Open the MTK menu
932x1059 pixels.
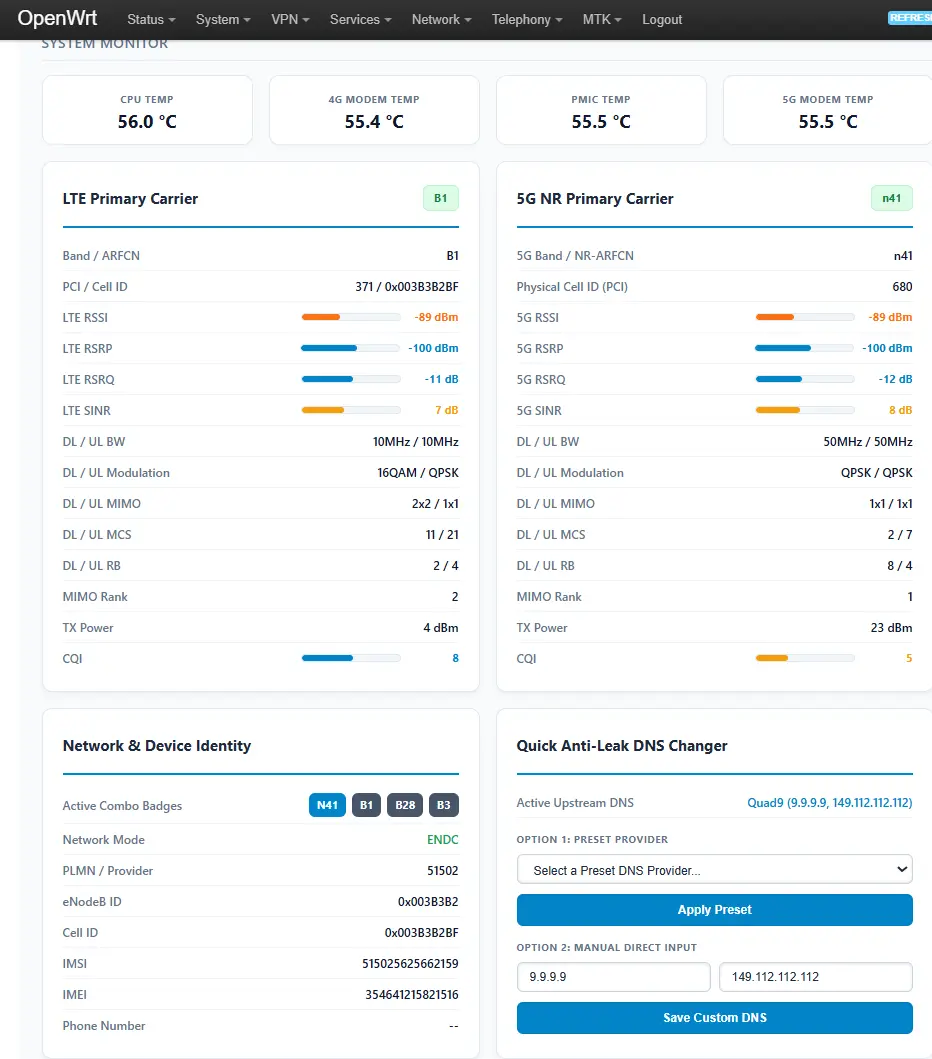point(602,20)
